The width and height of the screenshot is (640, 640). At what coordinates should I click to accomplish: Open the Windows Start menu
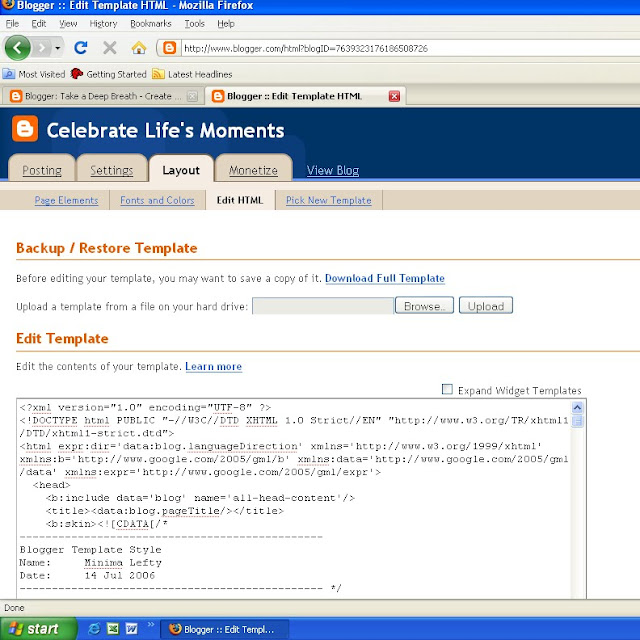click(x=39, y=629)
